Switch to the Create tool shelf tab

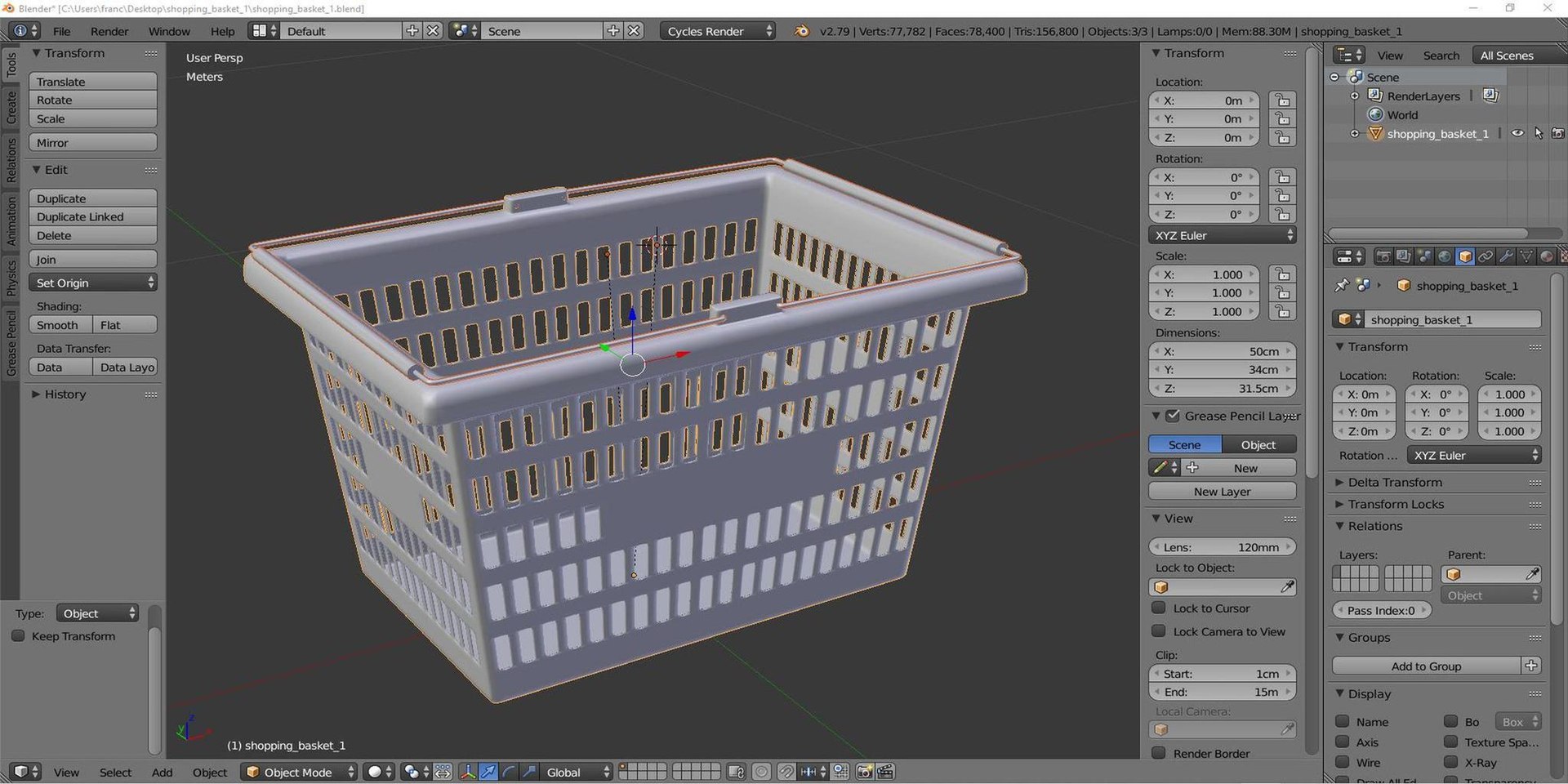click(11, 108)
